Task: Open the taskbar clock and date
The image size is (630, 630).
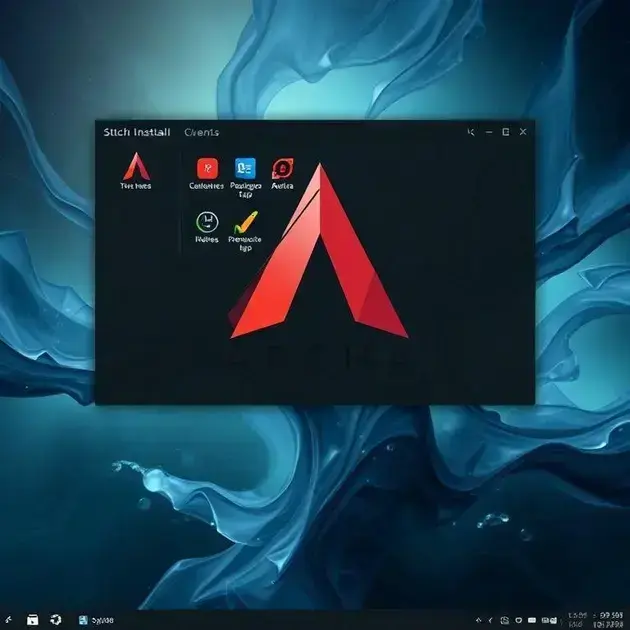Action: tap(596, 620)
